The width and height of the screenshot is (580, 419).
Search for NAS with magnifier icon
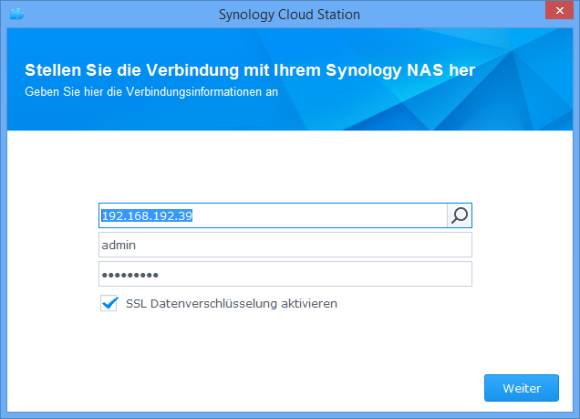[x=459, y=215]
